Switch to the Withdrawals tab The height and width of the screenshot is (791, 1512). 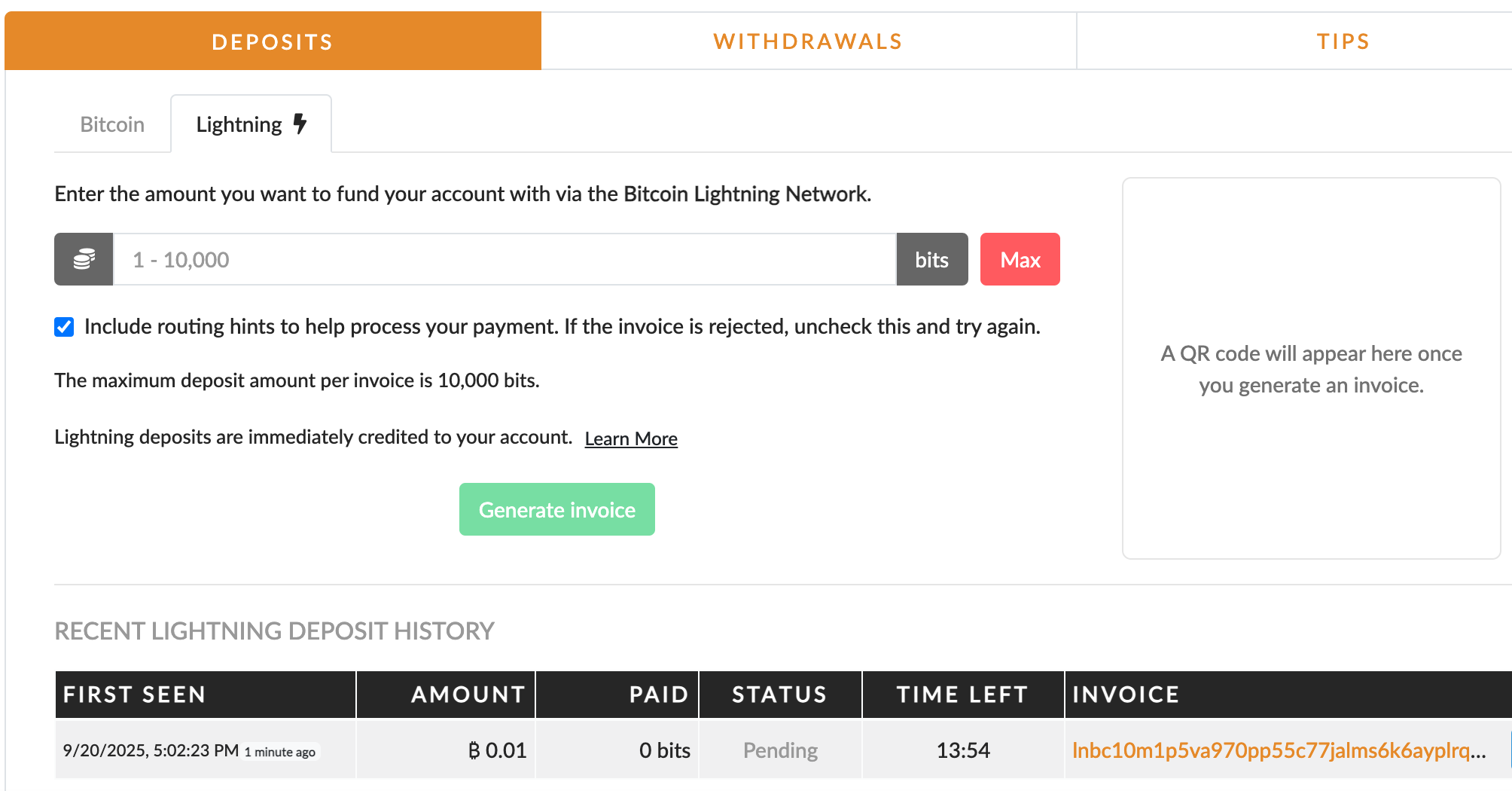coord(808,41)
